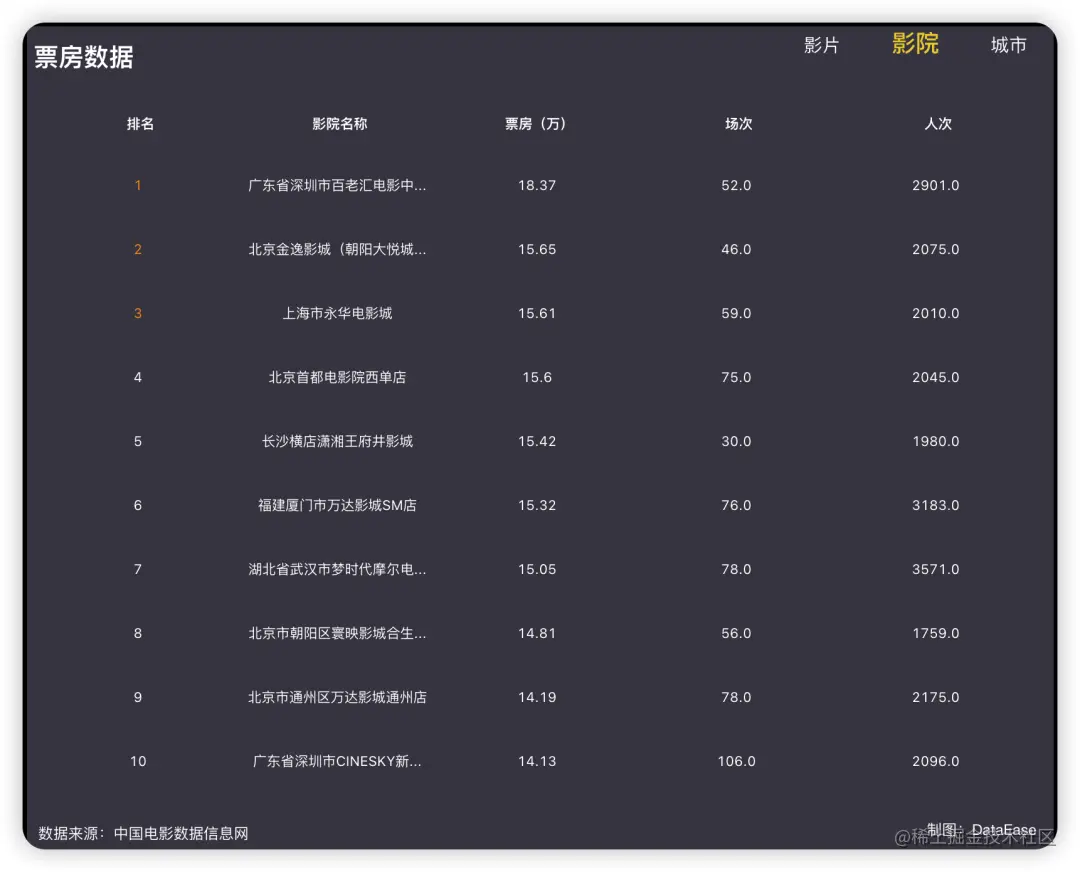Select cinema 北京金逸影城（朝阳大悦城...
1080x872 pixels.
[x=337, y=249]
